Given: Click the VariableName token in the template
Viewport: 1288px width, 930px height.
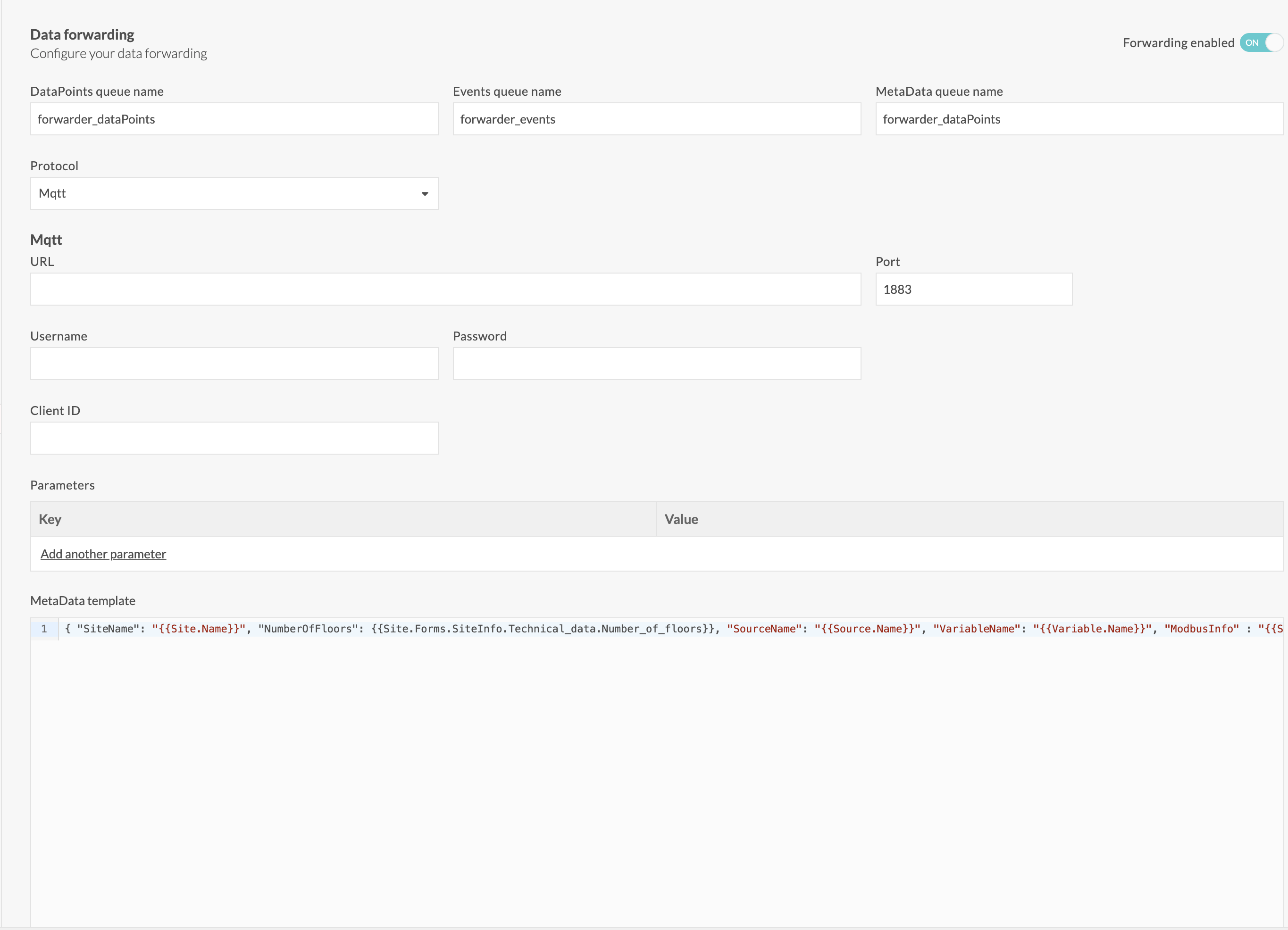Looking at the screenshot, I should (x=977, y=629).
